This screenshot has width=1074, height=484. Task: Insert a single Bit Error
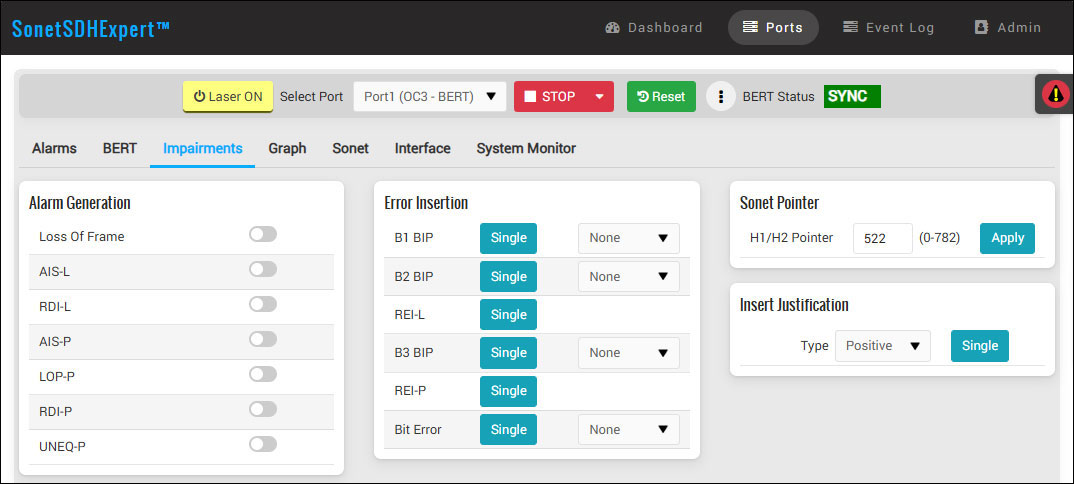point(508,429)
